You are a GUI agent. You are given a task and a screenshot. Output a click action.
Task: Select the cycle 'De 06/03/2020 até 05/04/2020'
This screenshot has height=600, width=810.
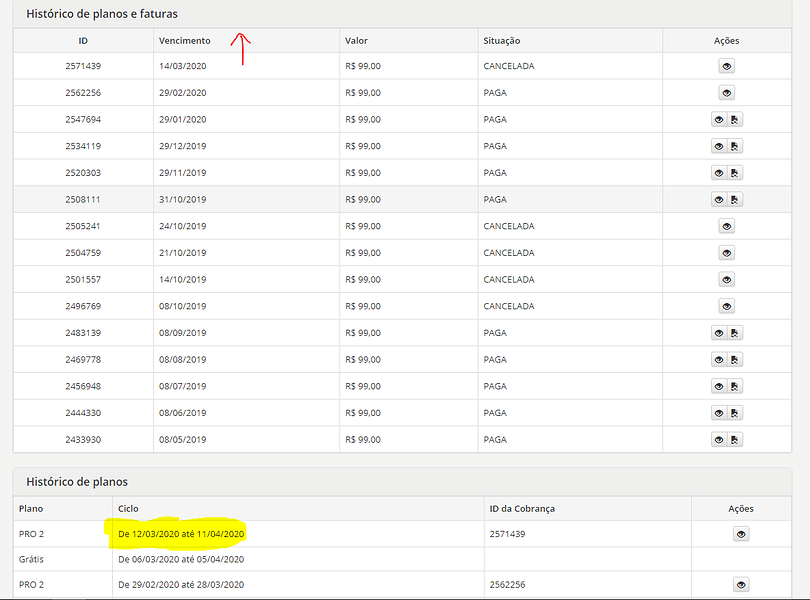[181, 559]
